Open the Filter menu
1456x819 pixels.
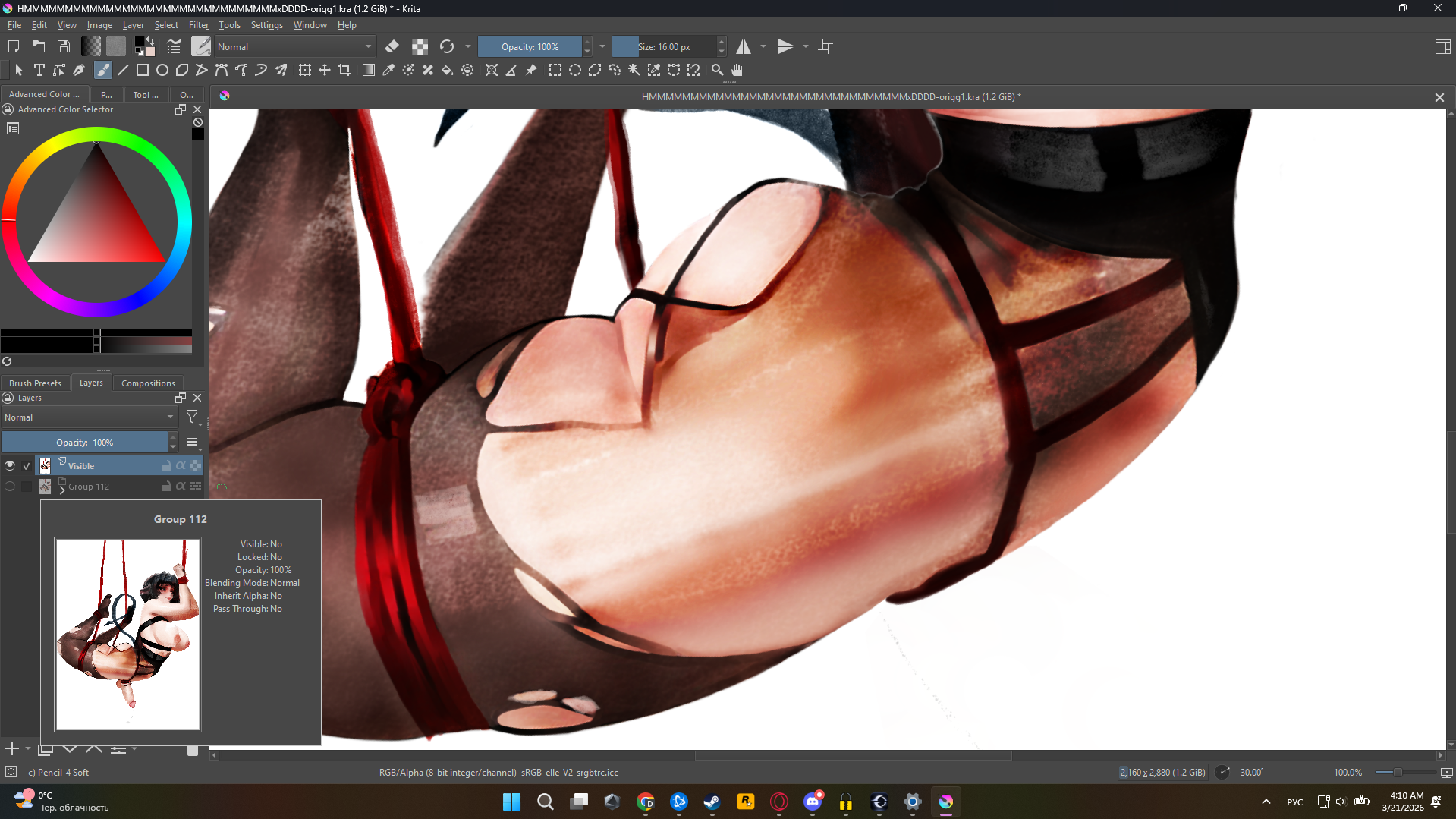pos(198,25)
